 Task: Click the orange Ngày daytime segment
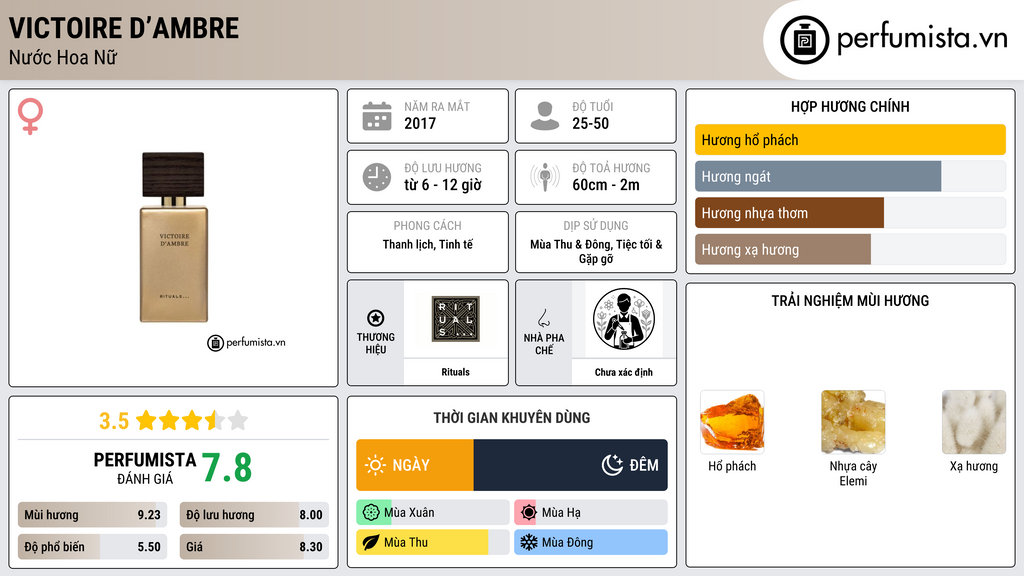coord(415,465)
